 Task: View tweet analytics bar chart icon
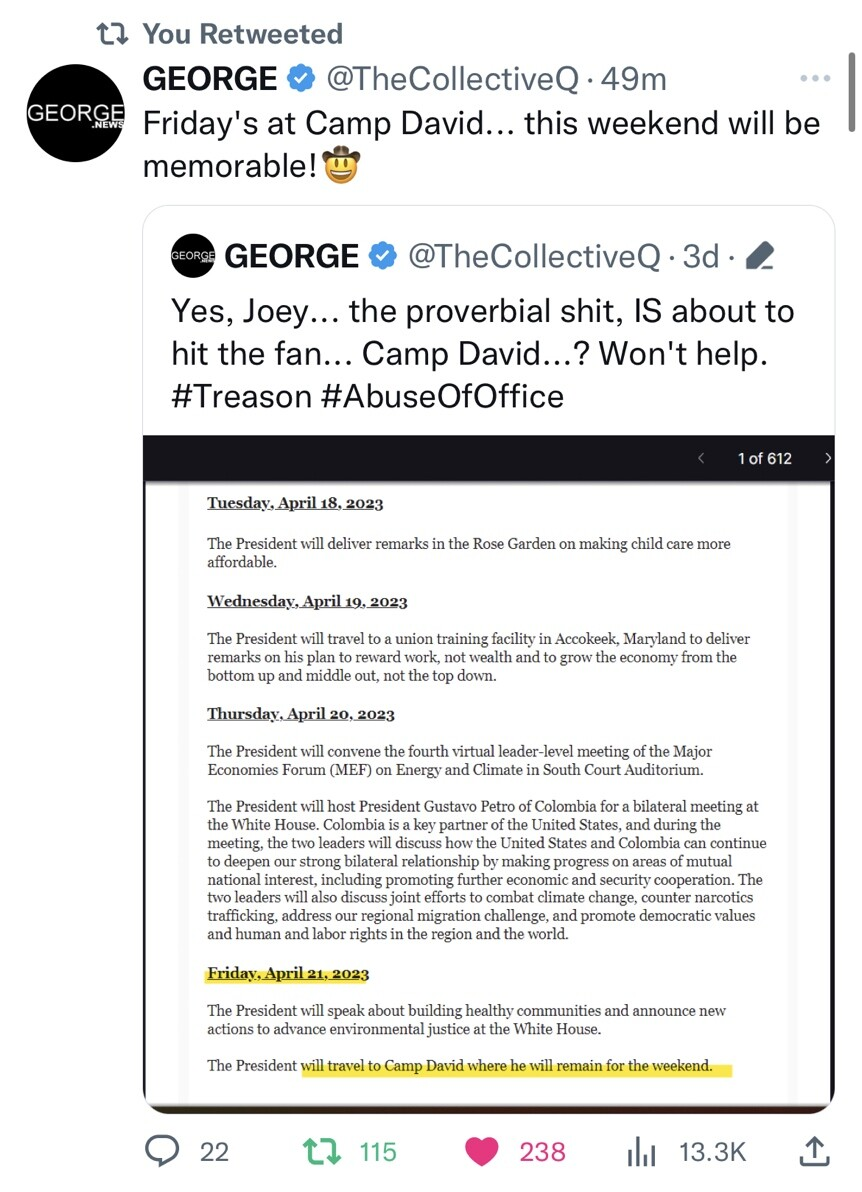(x=641, y=1152)
